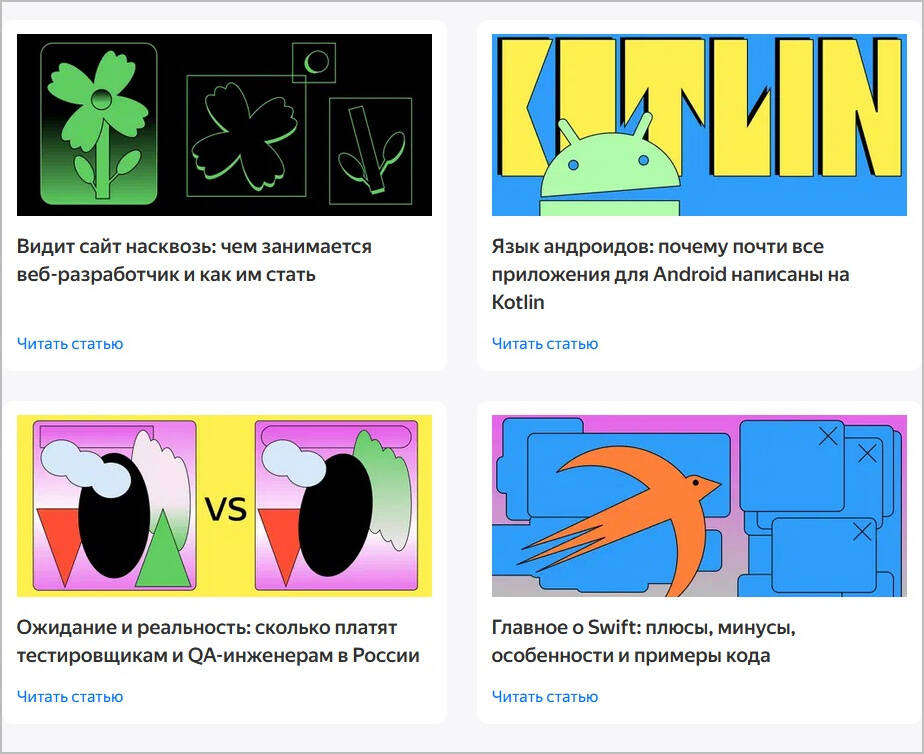Open the orange swift bird thumbnail

699,506
